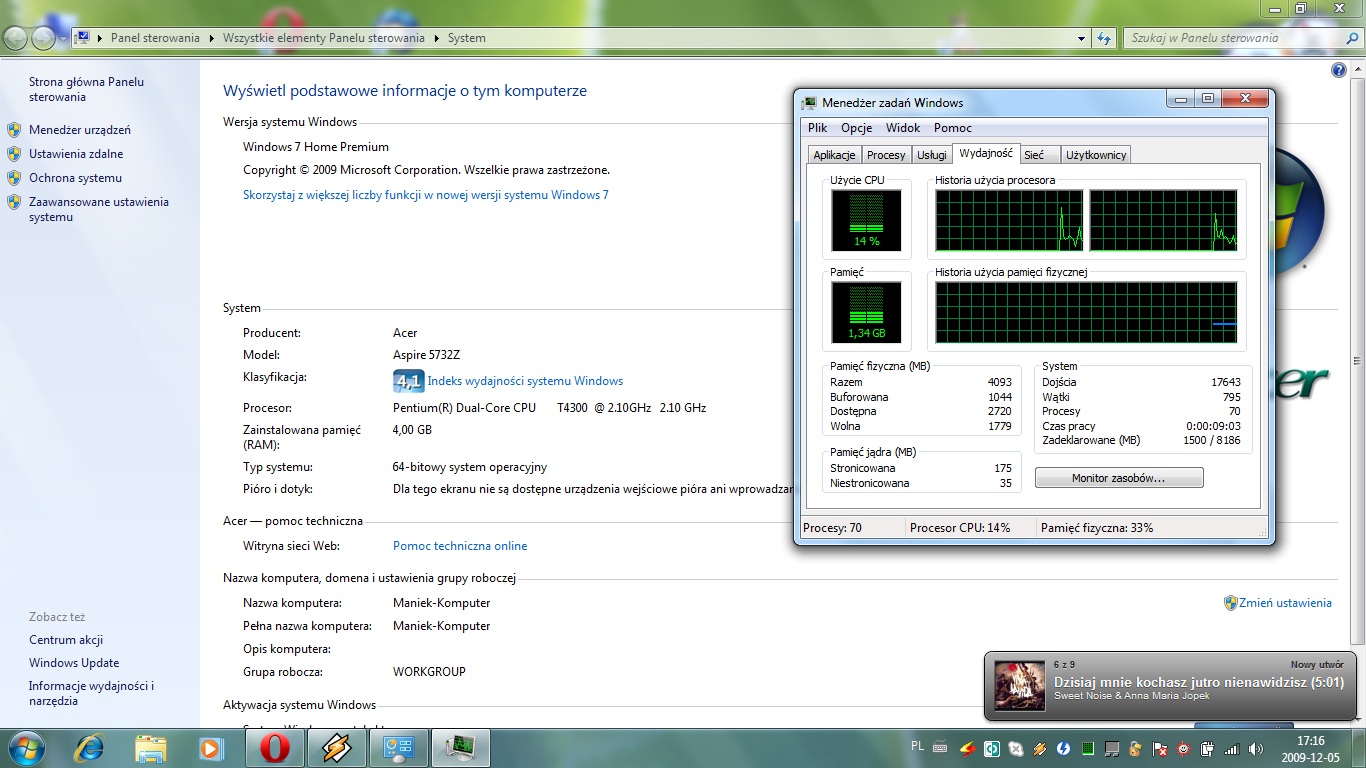This screenshot has height=768, width=1366.
Task: Click the on-screen keyboard tray icon
Action: (x=940, y=747)
